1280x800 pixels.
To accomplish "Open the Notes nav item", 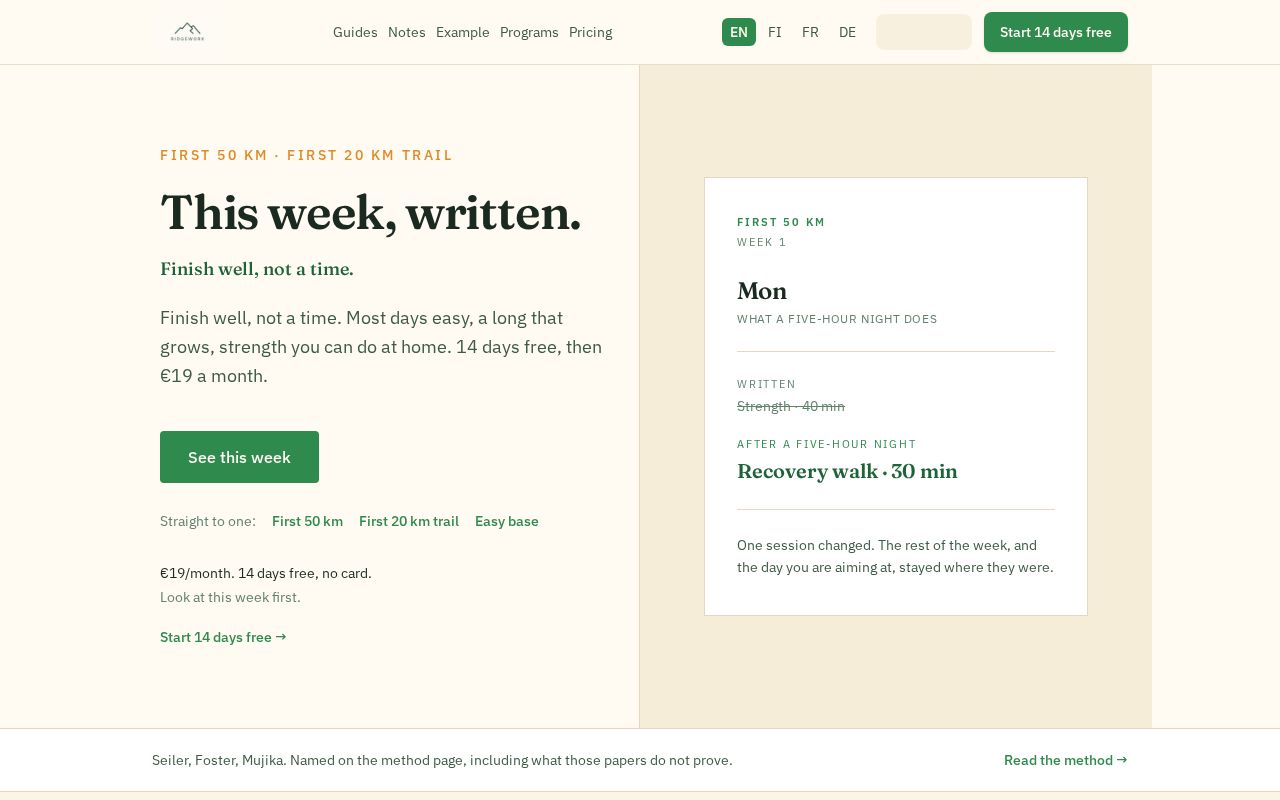I will click(407, 32).
